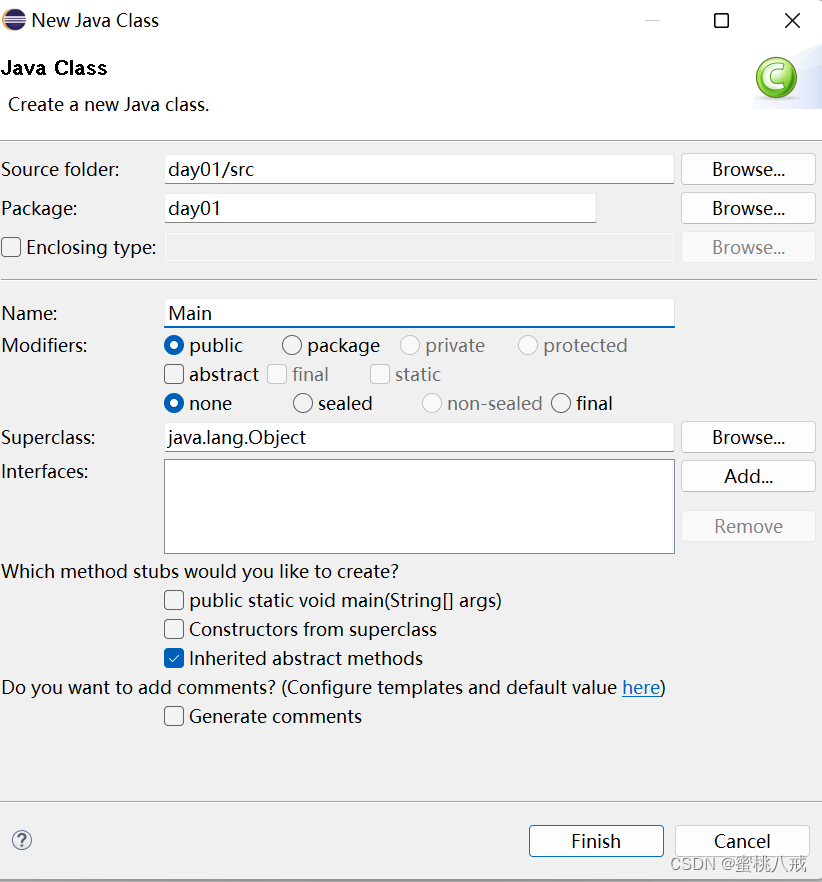The width and height of the screenshot is (822, 882).
Task: Enable Constructors from superclass option
Action: pos(174,629)
